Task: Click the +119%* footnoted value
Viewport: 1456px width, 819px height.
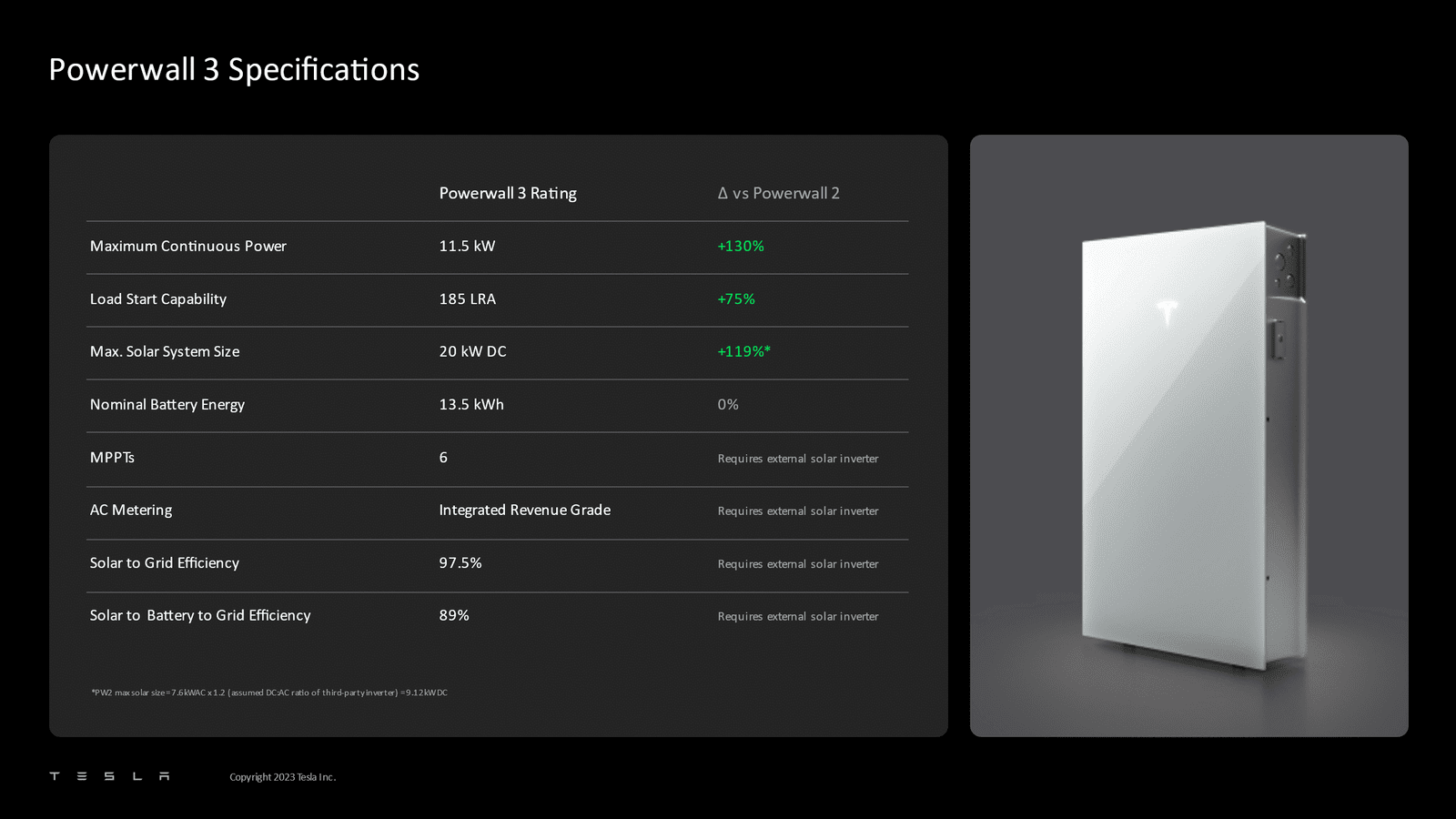Action: 743,351
